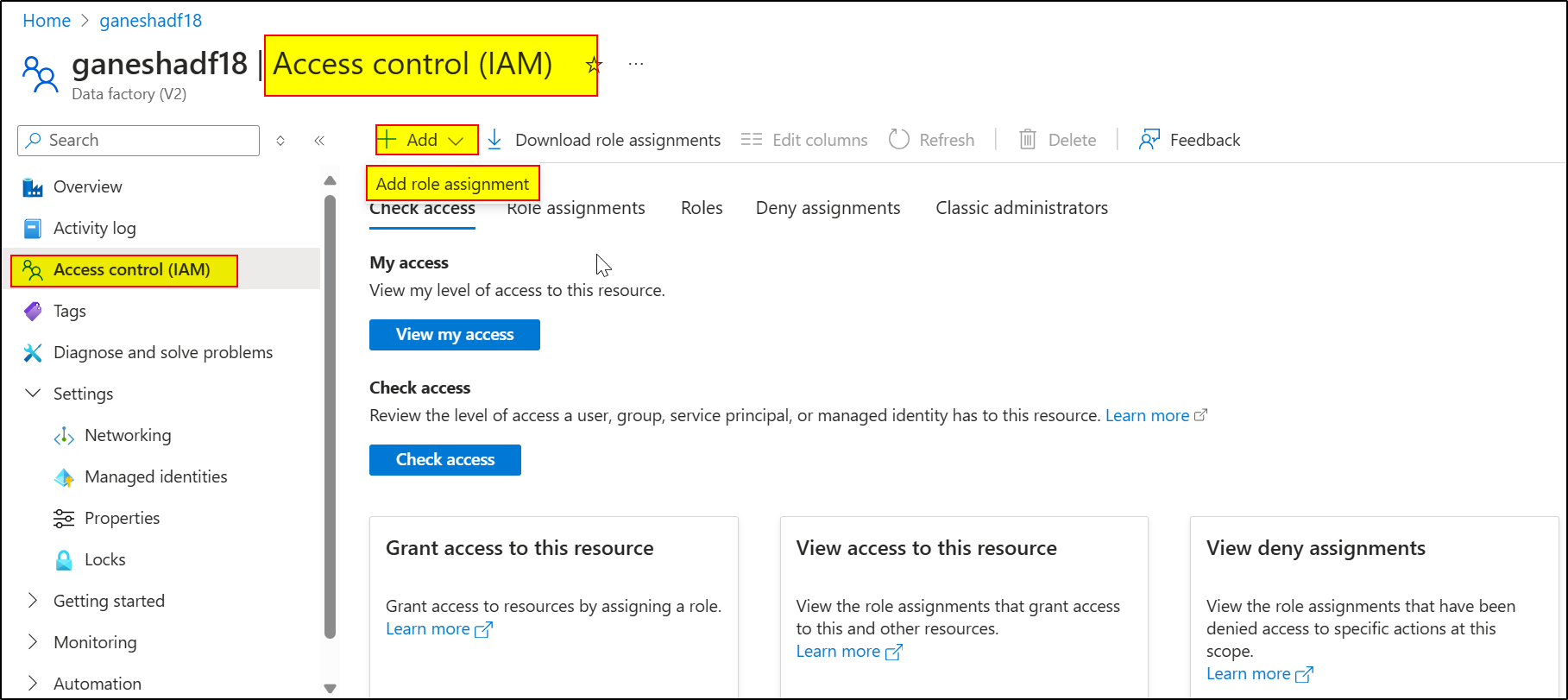The image size is (1568, 700).
Task: Click the Grant access to this resource heading
Action: click(x=520, y=548)
